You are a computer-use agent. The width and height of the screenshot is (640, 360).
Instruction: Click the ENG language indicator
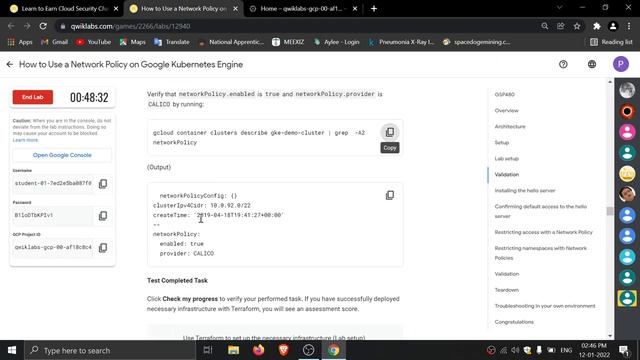tap(566, 350)
